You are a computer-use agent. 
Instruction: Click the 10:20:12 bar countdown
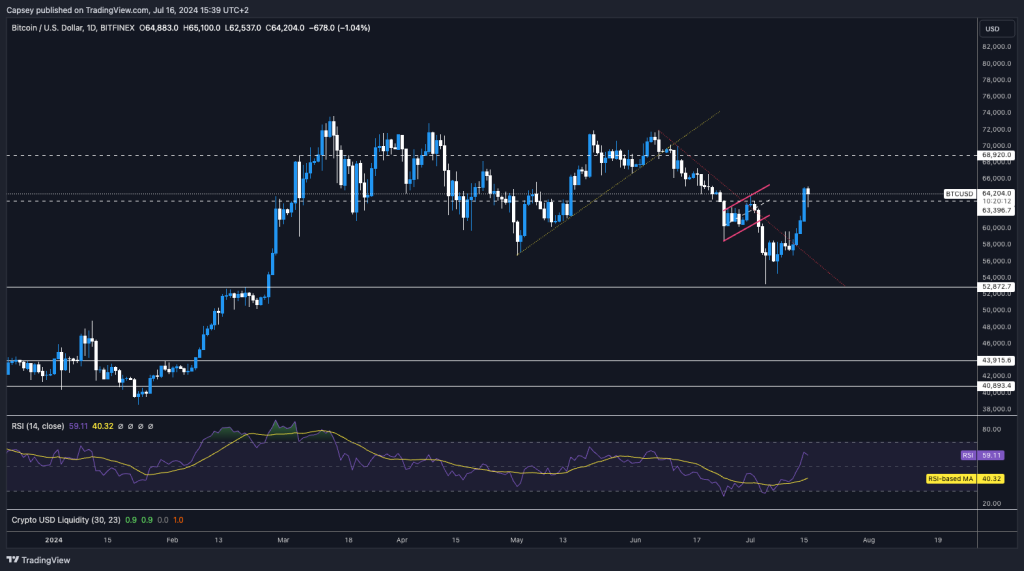(x=996, y=202)
